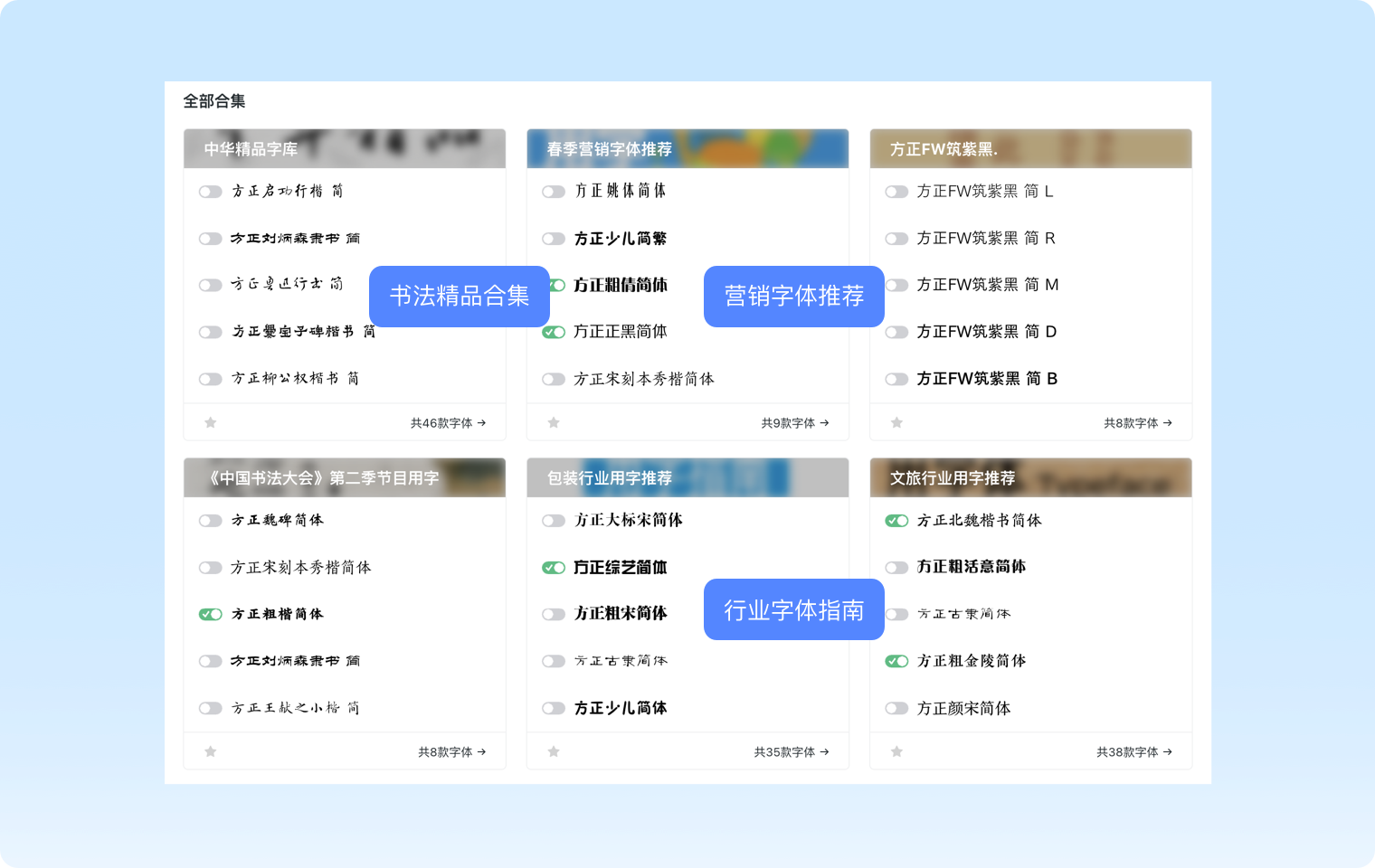Screen dimensions: 1375x868
Task: Click the 方正粗倩简体 font name
Action: (x=621, y=285)
